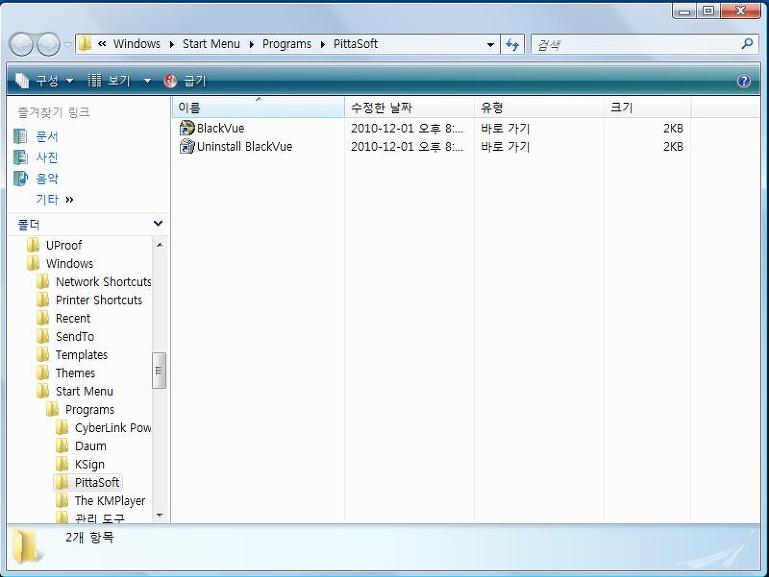Screen dimensions: 769x577
Task: Click the Refresh button by address bar
Action: coord(513,45)
